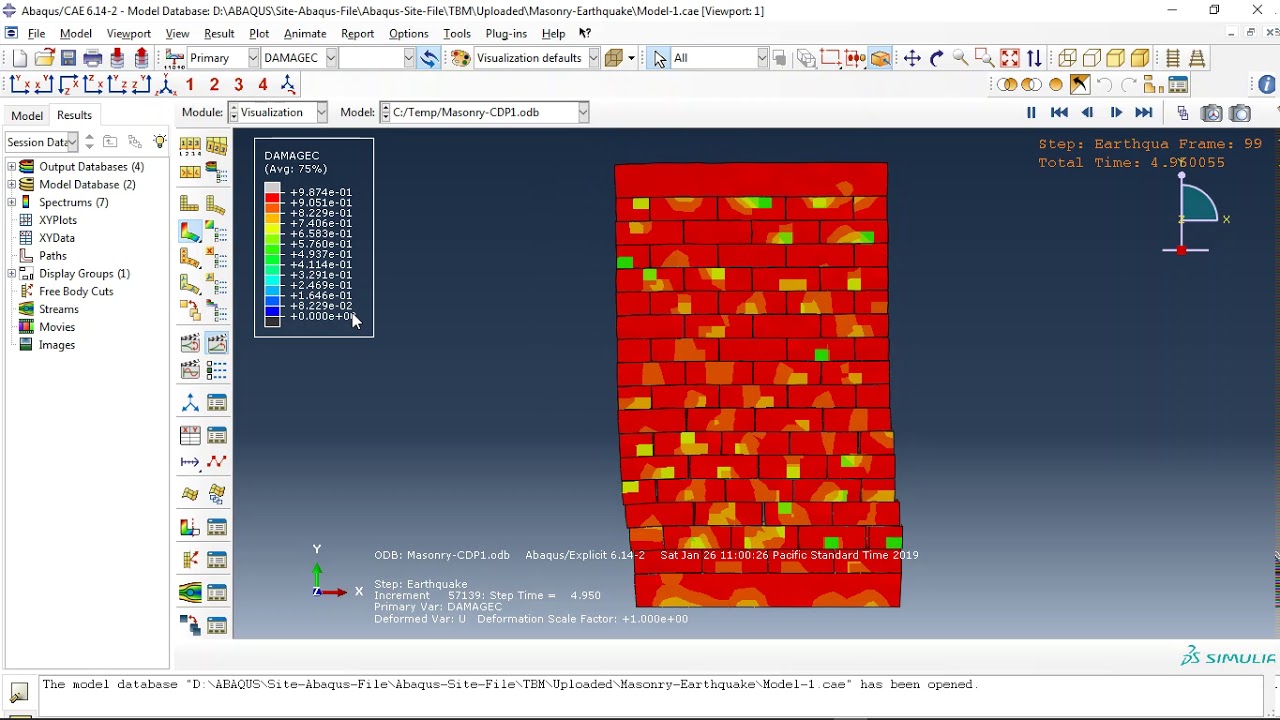
Task: Click the Auto-Fit view icon
Action: (x=1010, y=58)
